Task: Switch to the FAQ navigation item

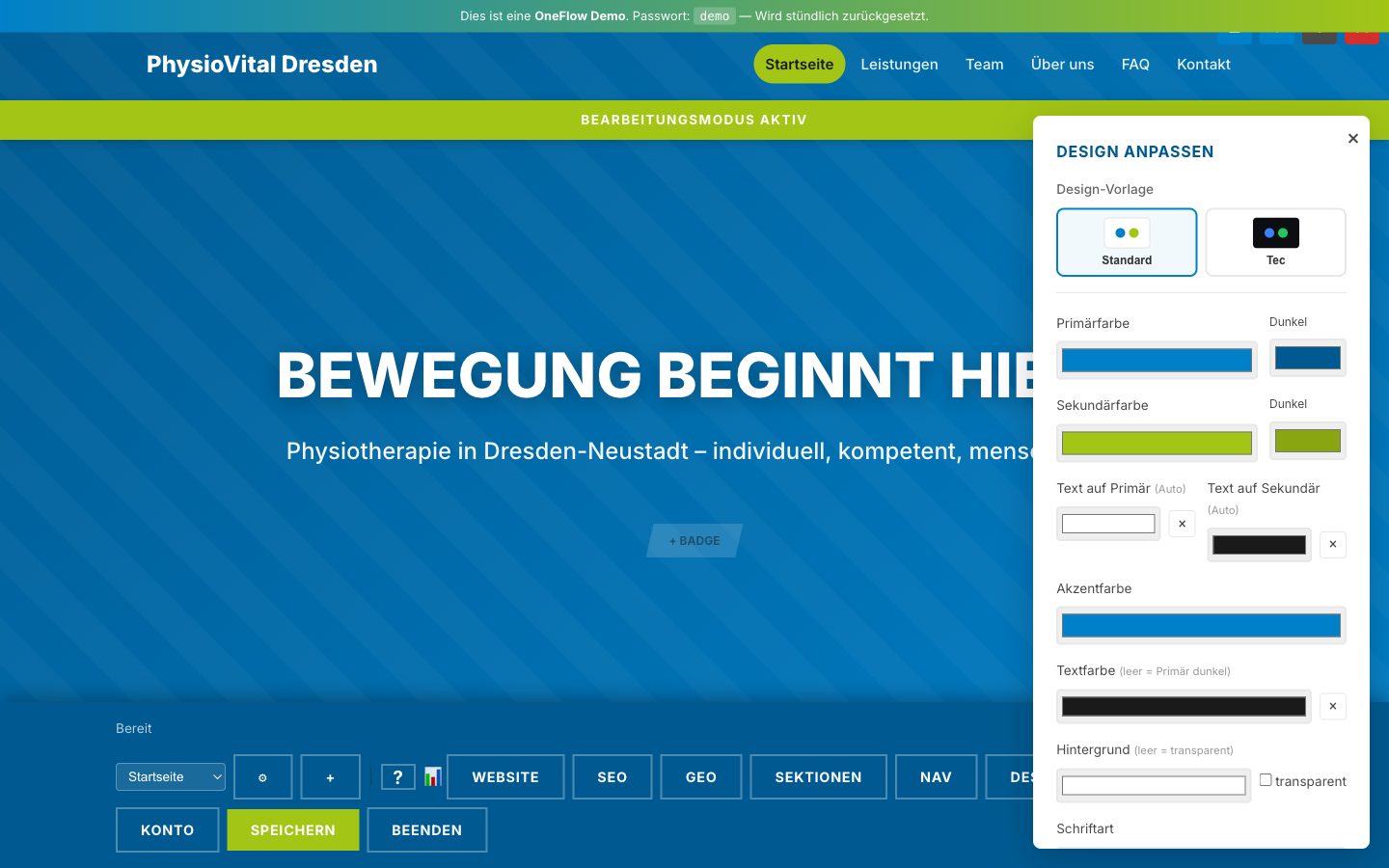Action: [1135, 65]
